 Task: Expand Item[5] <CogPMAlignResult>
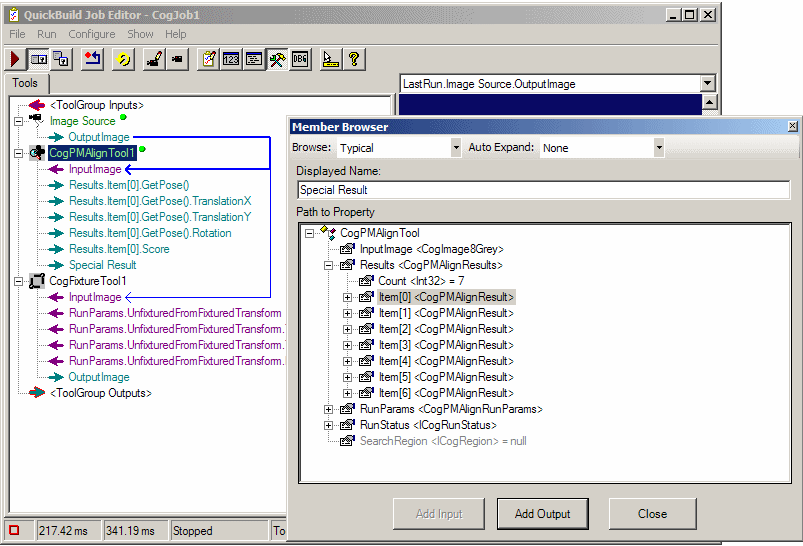(x=347, y=377)
